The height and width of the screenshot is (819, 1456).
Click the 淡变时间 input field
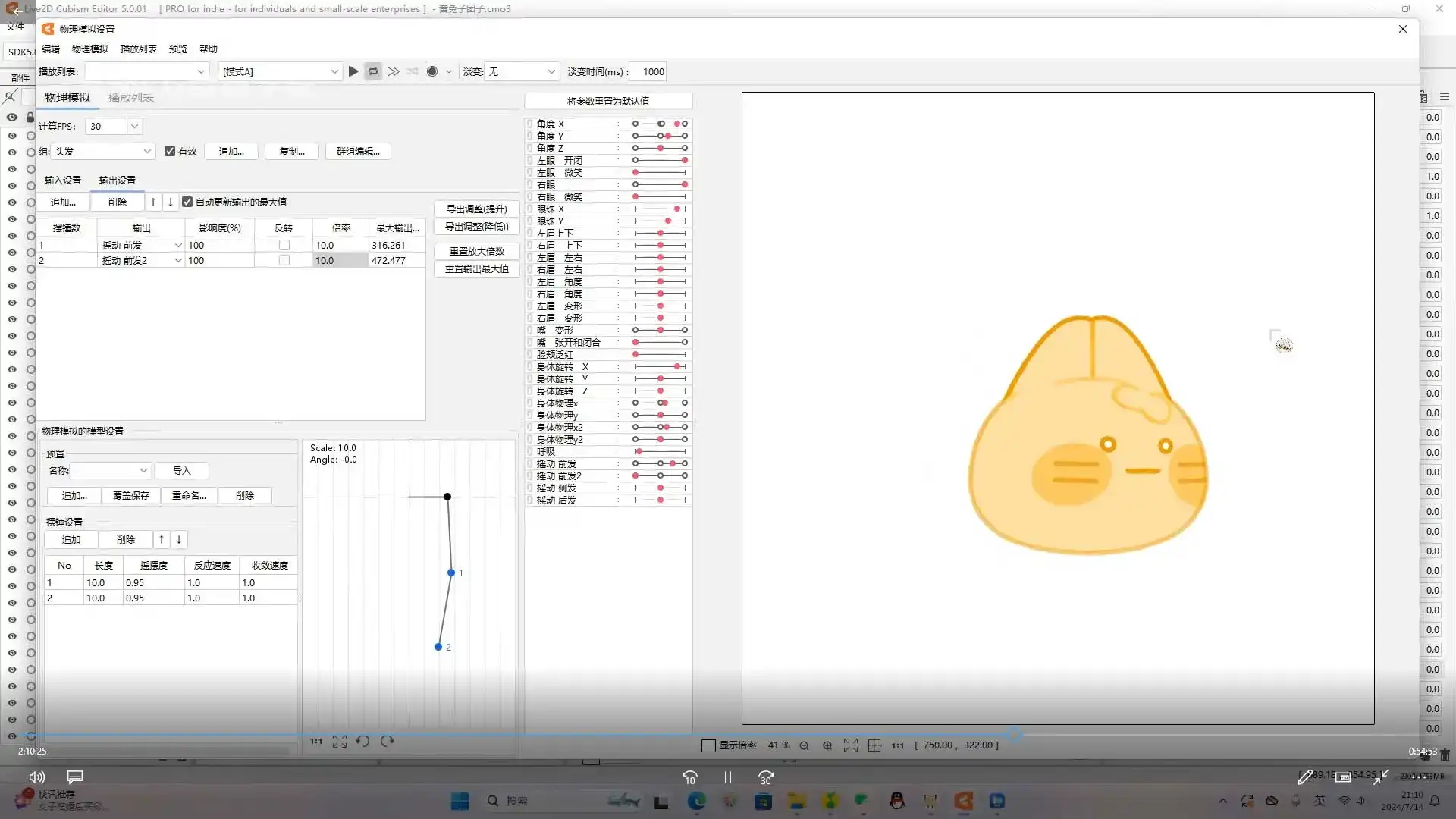pos(648,71)
